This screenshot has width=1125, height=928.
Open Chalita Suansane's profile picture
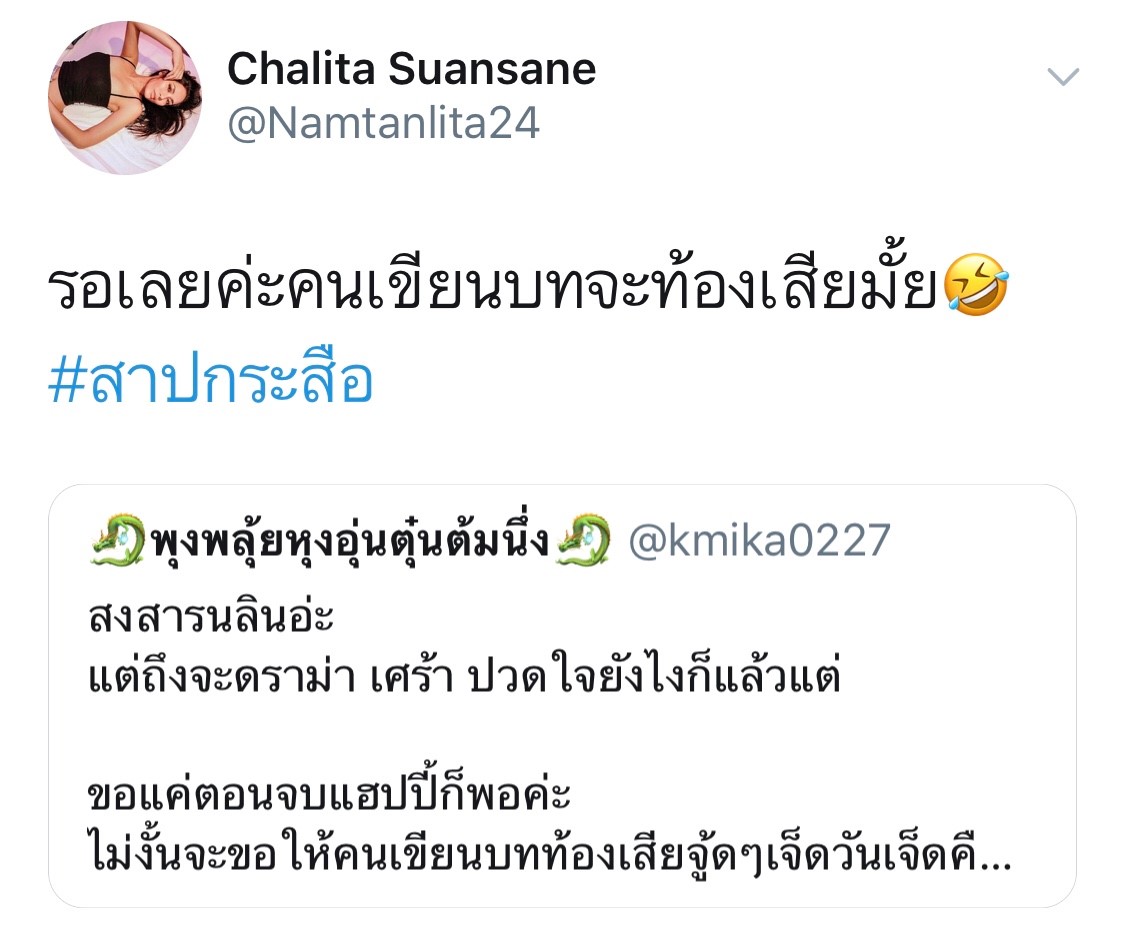click(125, 98)
